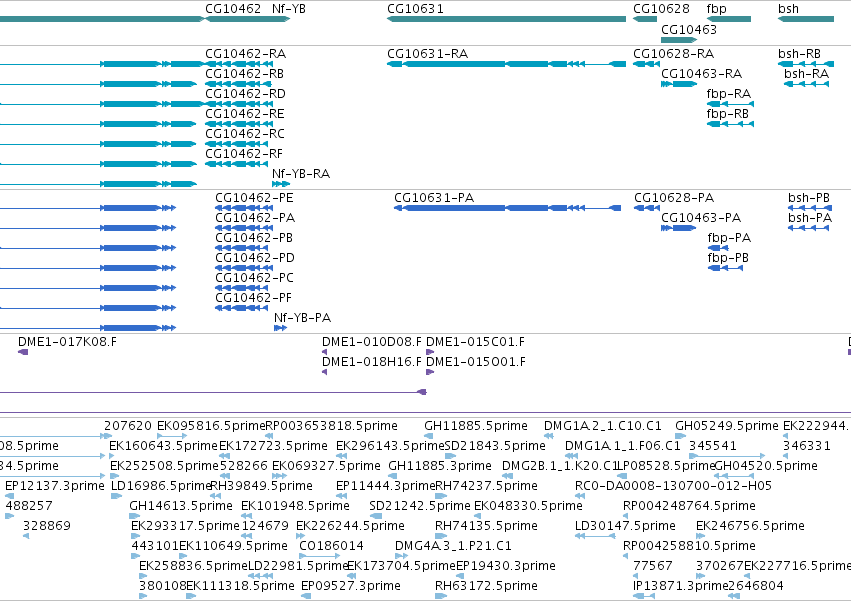Click the CG10462-PB protein label
The image size is (851, 601).
(254, 238)
